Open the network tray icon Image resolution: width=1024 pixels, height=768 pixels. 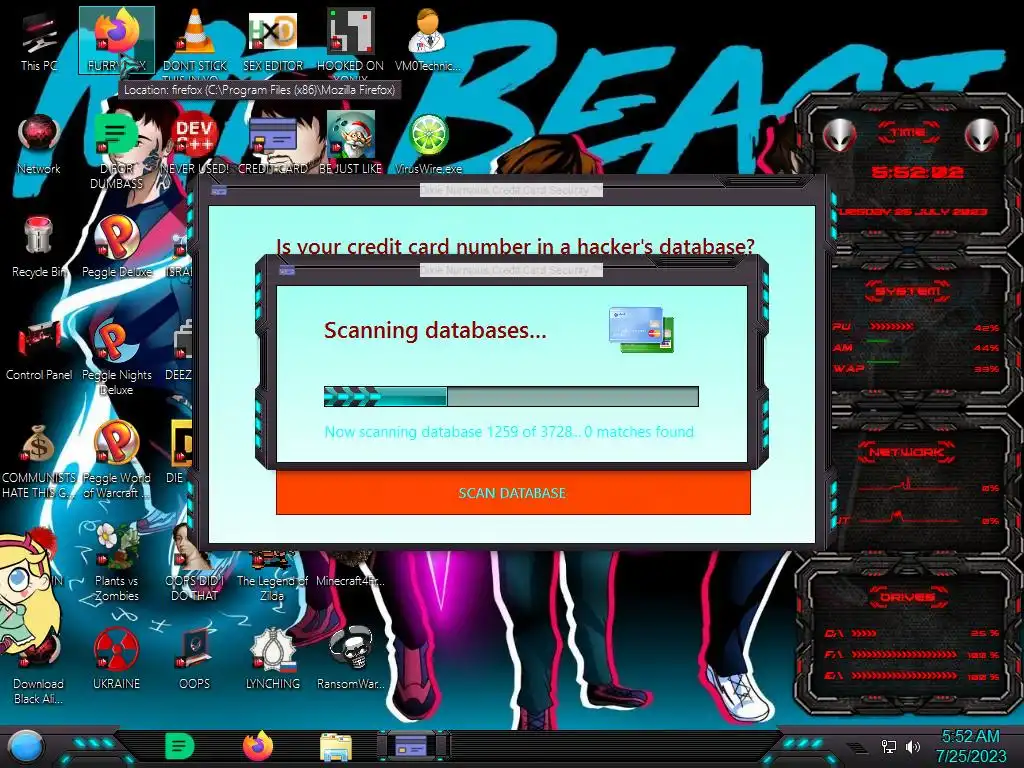click(889, 746)
